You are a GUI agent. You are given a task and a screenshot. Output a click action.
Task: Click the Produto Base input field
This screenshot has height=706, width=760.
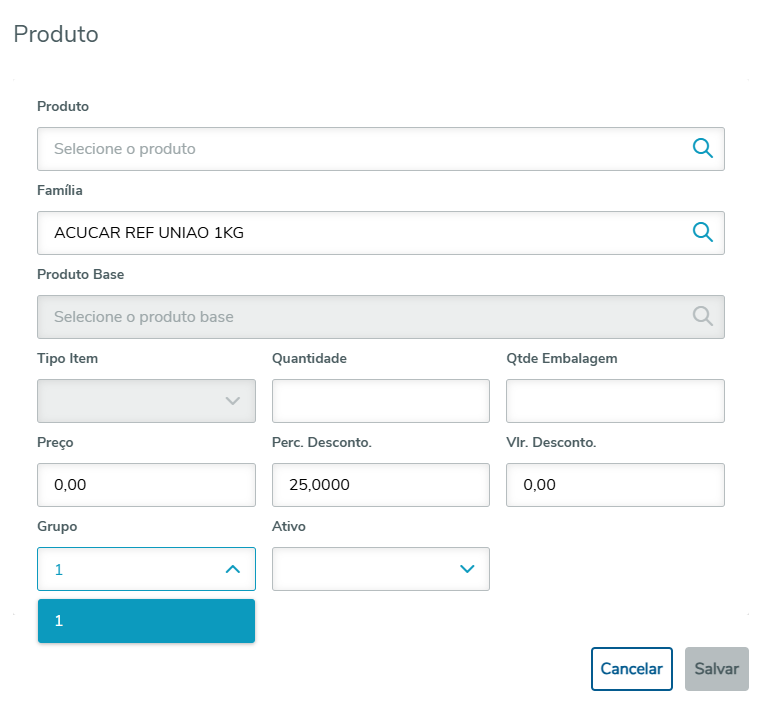pyautogui.click(x=360, y=316)
